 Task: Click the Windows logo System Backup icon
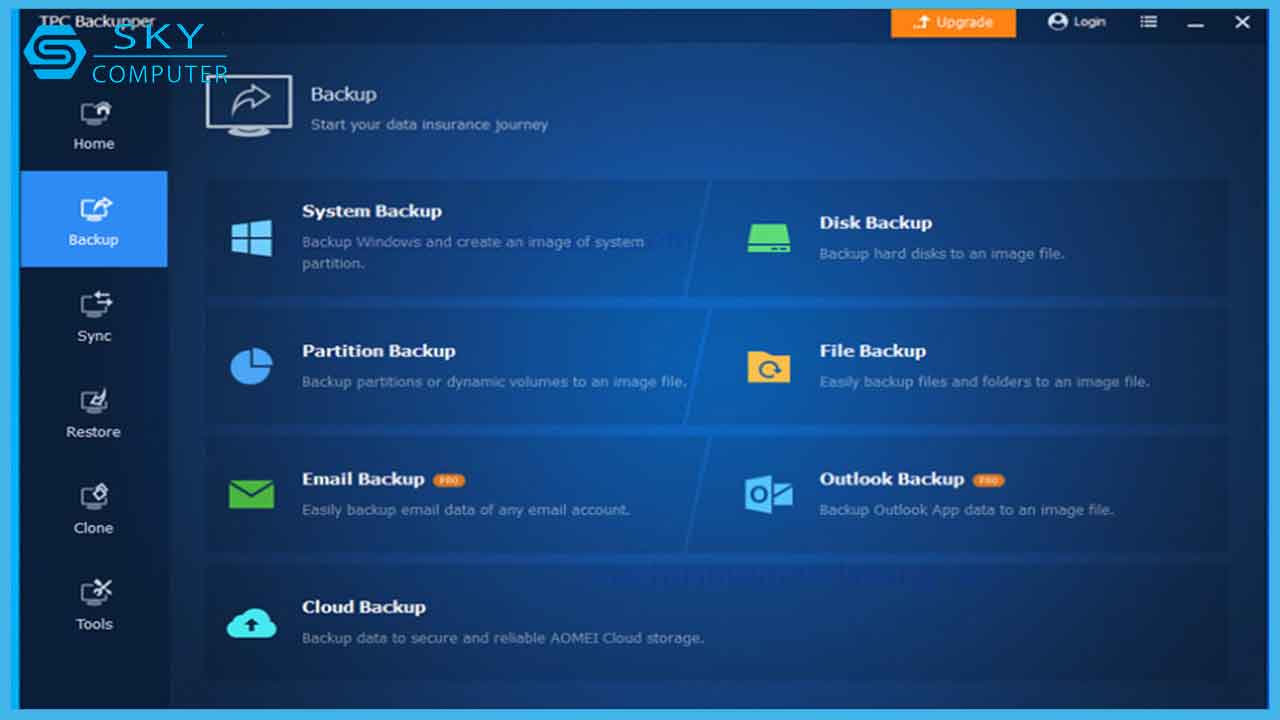pyautogui.click(x=251, y=238)
